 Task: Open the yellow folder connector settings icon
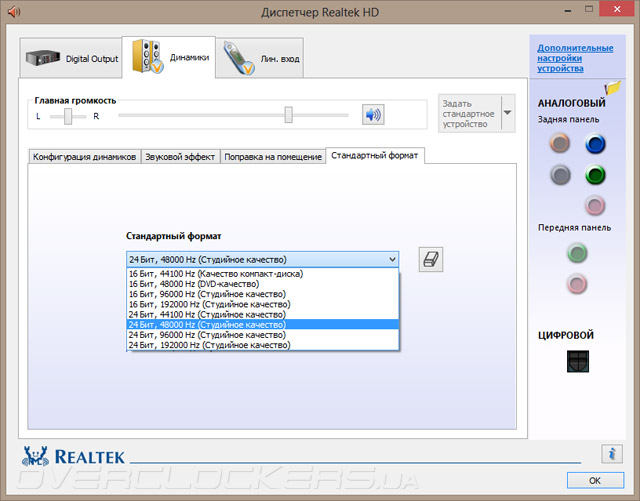point(613,87)
